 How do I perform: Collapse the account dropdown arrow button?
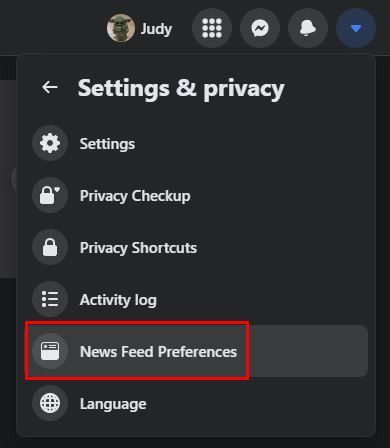[x=356, y=28]
